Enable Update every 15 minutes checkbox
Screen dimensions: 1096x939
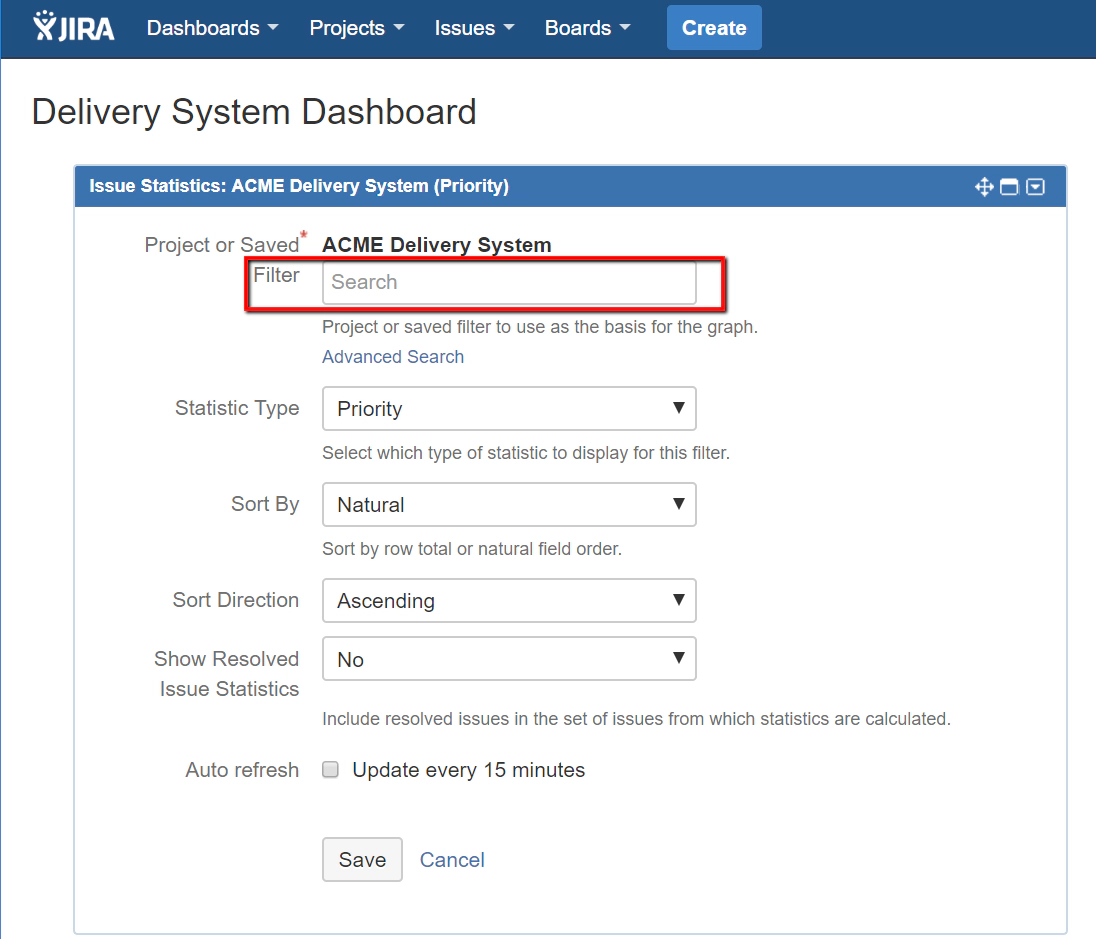click(331, 770)
